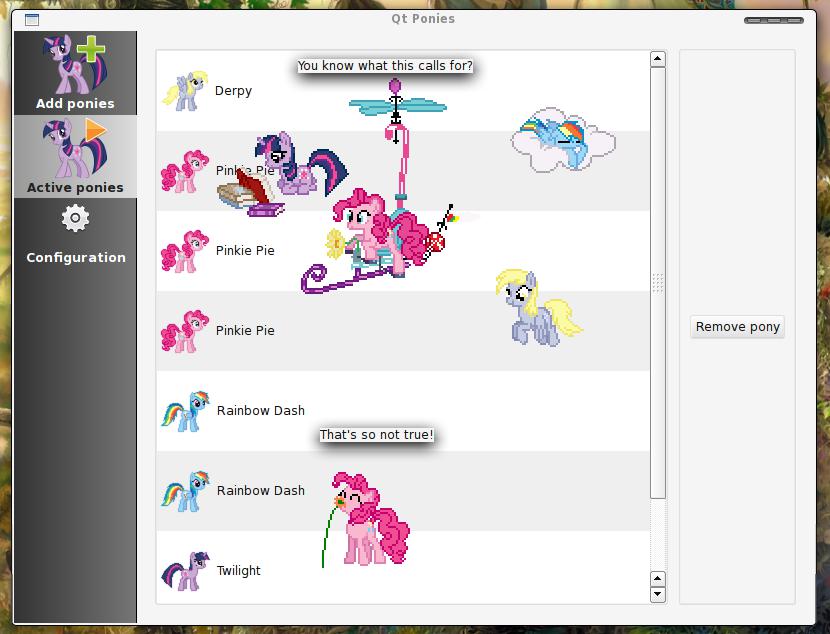Click the Twilight Sparkle with plus icon
Image resolution: width=830 pixels, height=634 pixels.
75,64
